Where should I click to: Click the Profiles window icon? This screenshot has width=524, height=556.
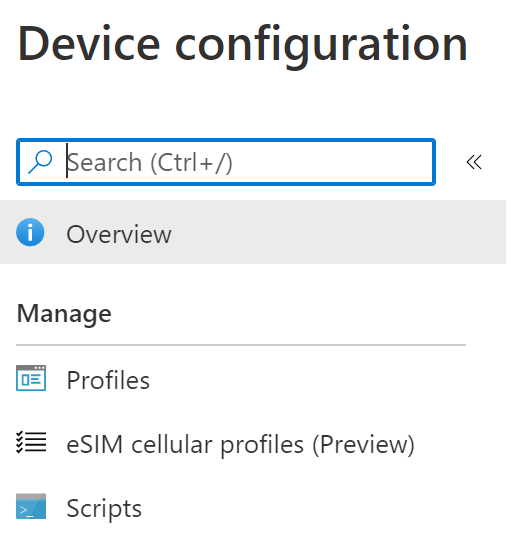tap(31, 378)
